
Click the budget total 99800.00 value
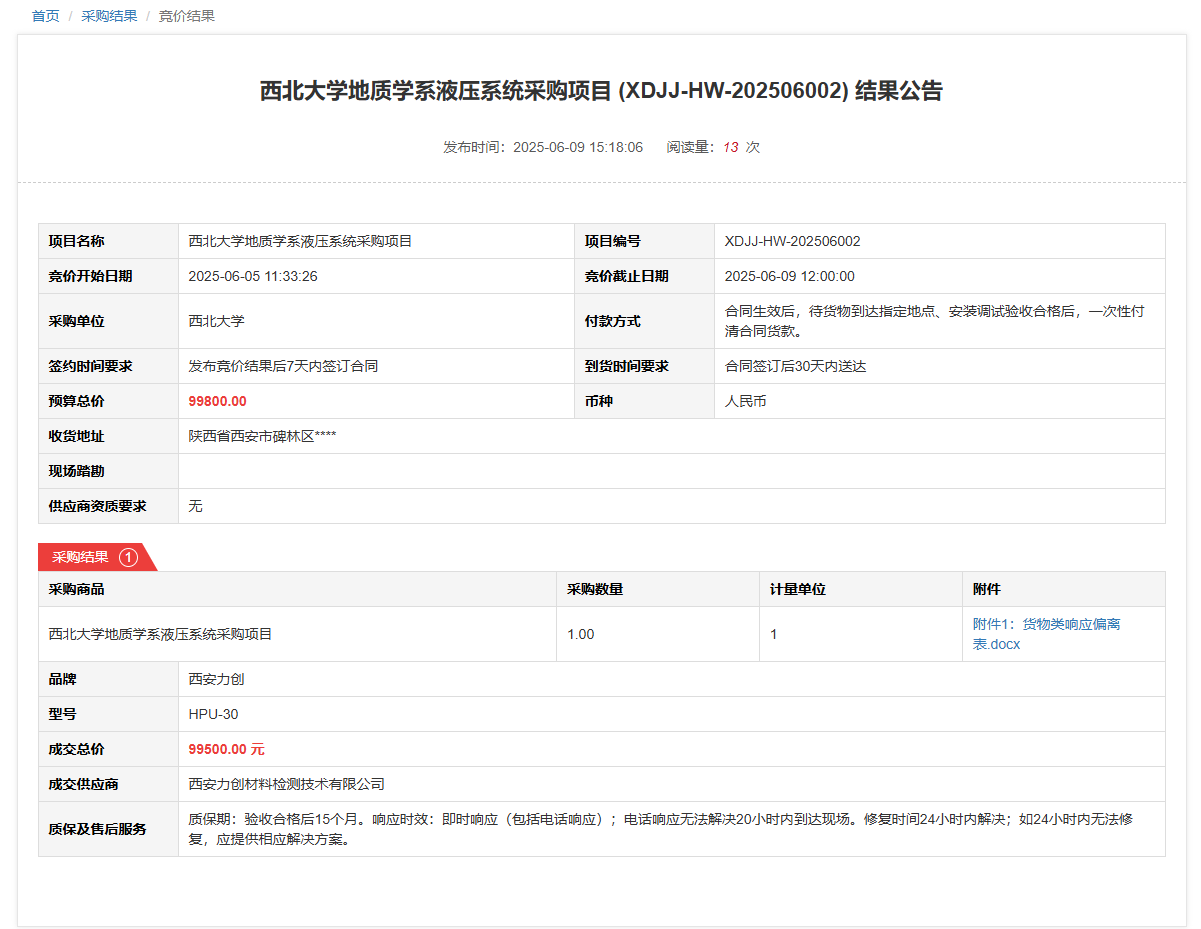[x=217, y=401]
